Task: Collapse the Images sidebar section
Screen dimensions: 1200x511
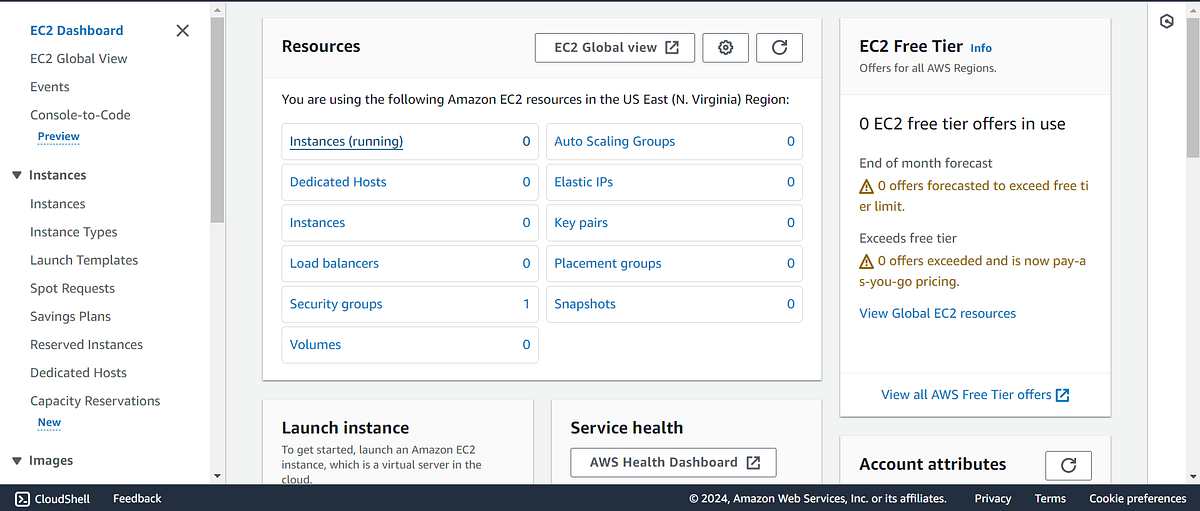Action: pos(17,461)
